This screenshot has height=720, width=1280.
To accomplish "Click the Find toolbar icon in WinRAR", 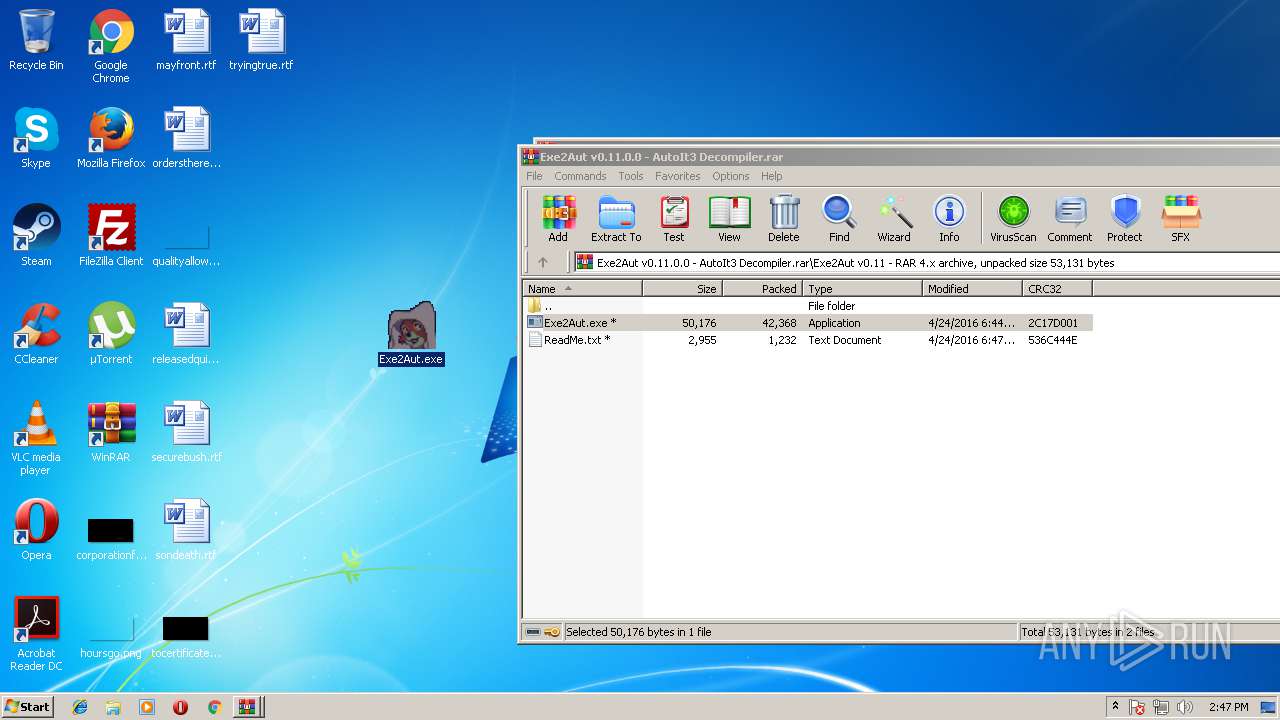I will click(x=839, y=219).
